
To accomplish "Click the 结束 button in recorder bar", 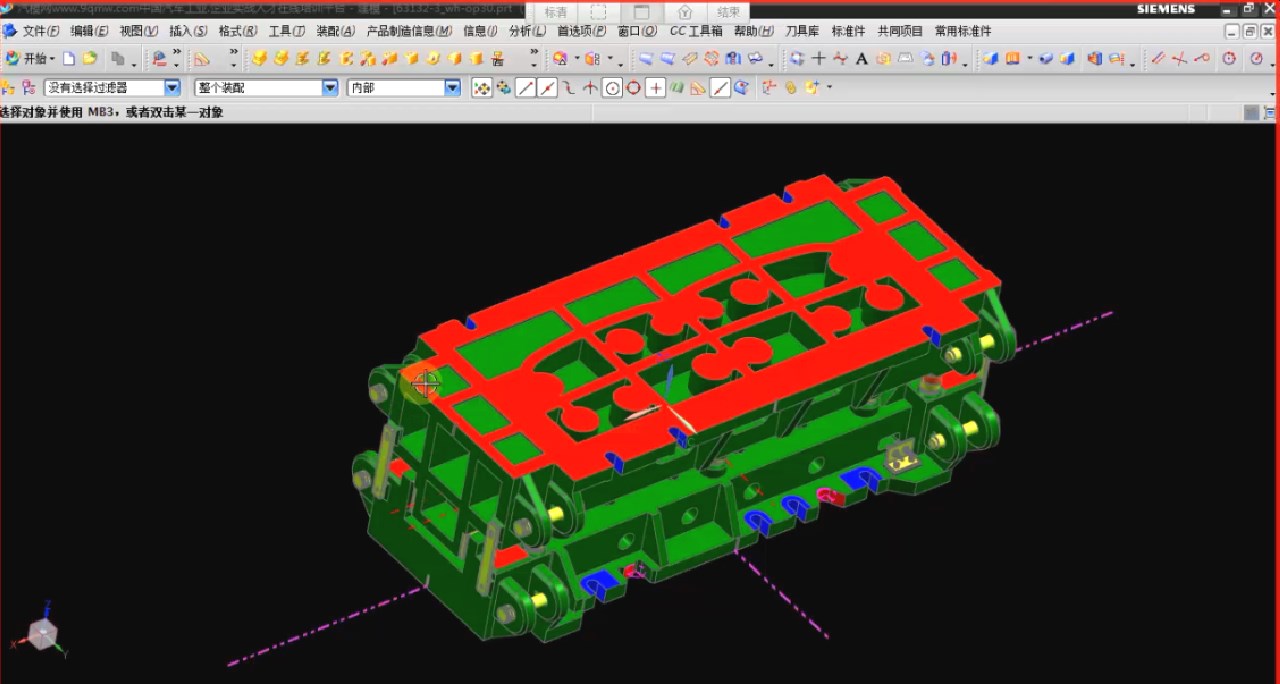I will click(x=729, y=12).
